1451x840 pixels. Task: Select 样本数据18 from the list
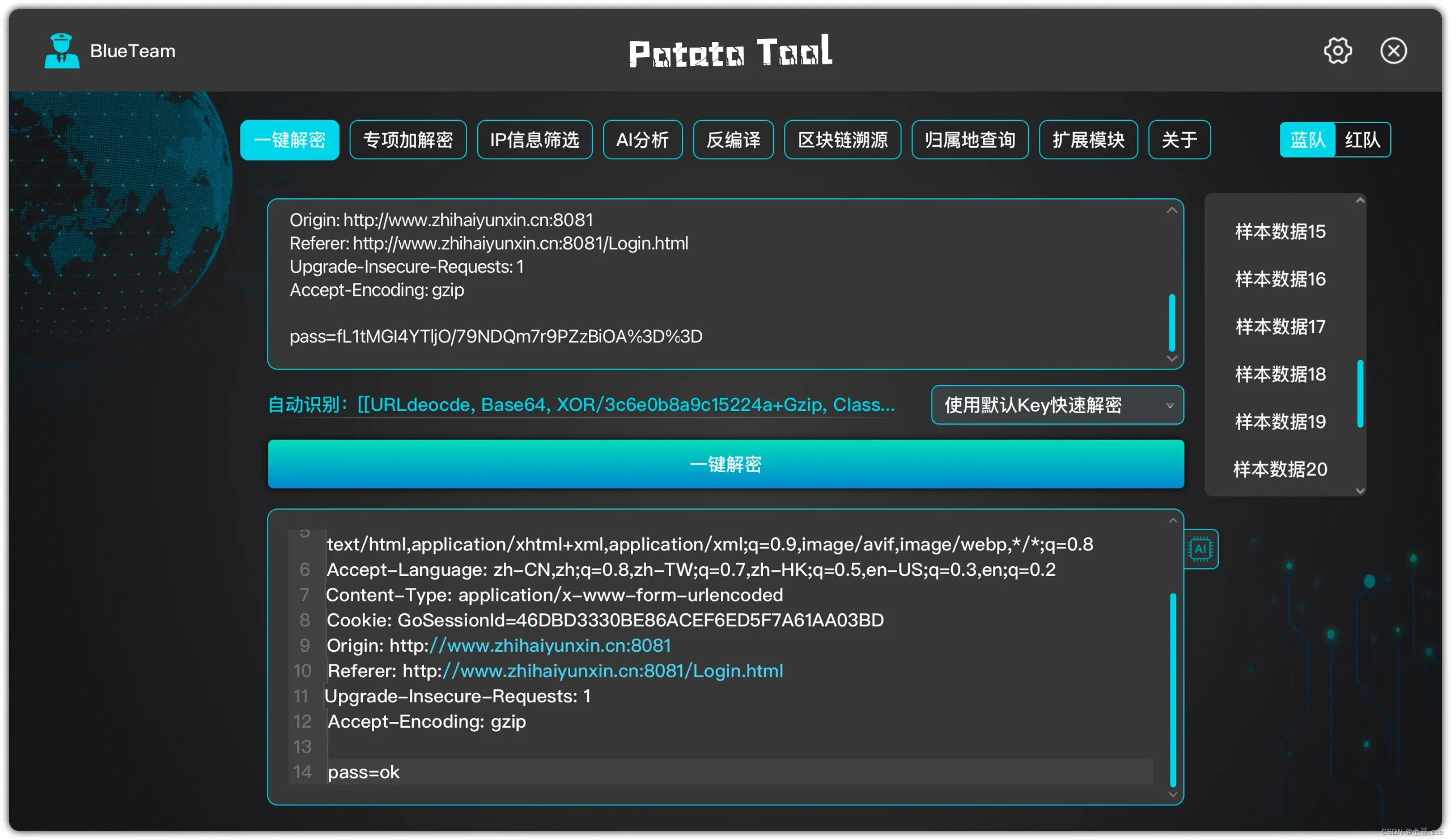click(1280, 374)
